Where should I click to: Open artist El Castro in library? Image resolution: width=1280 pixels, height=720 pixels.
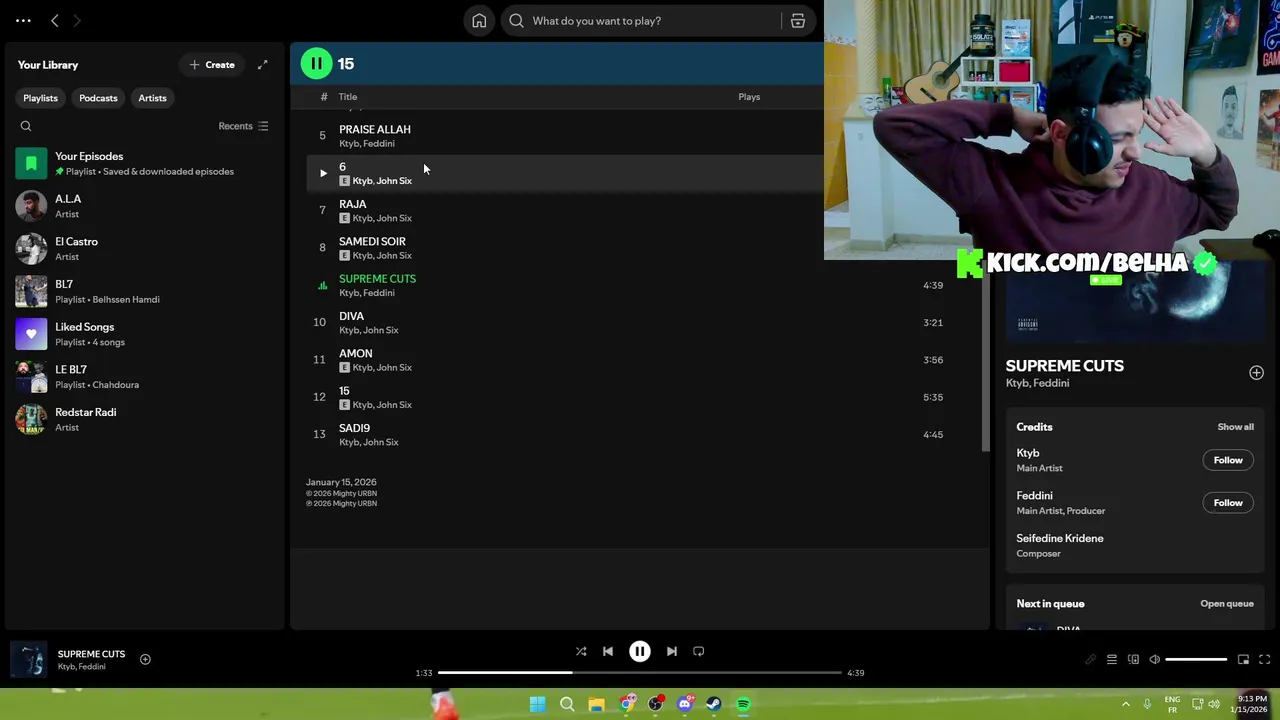click(145, 248)
